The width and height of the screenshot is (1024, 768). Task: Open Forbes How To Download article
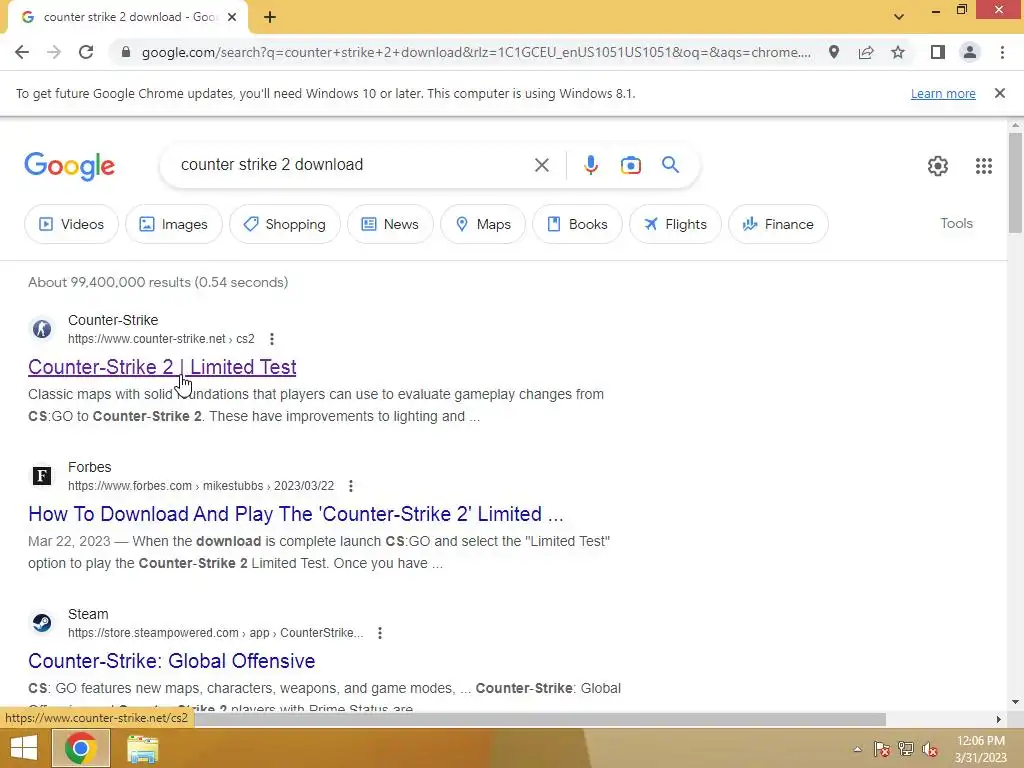point(295,514)
